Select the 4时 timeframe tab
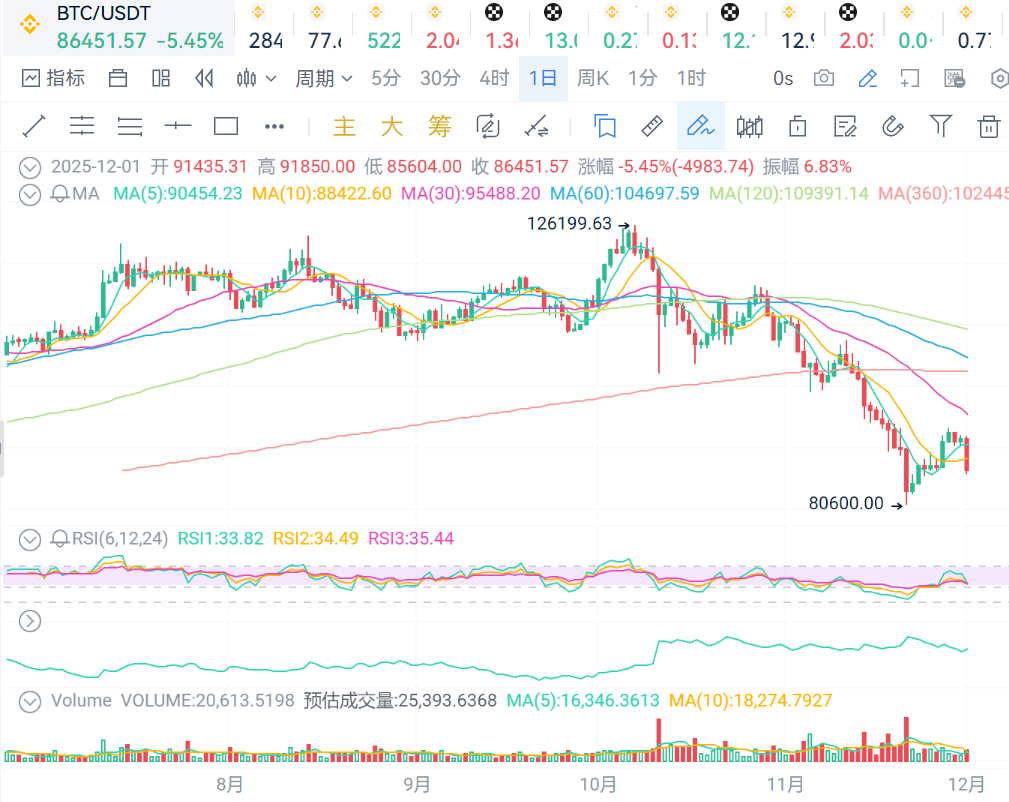 [494, 78]
